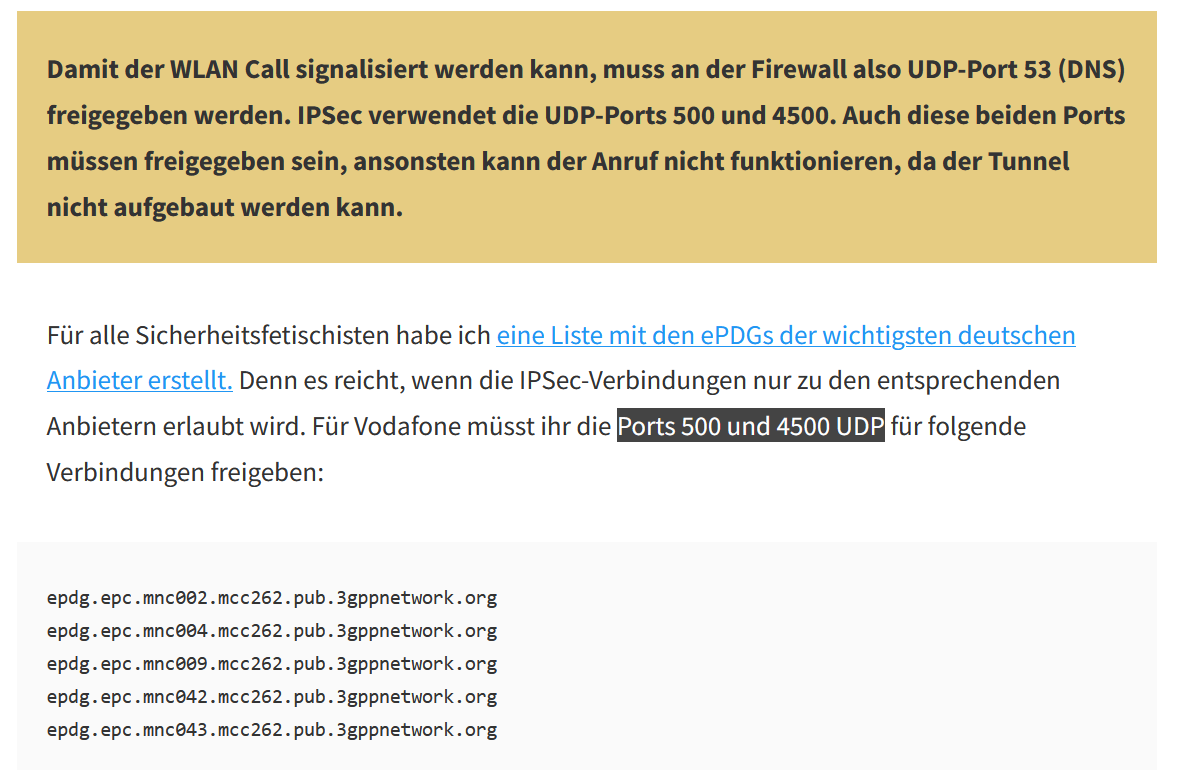The image size is (1189, 770).
Task: Click the "nicht aufgebaut werden kann." line
Action: (x=224, y=207)
